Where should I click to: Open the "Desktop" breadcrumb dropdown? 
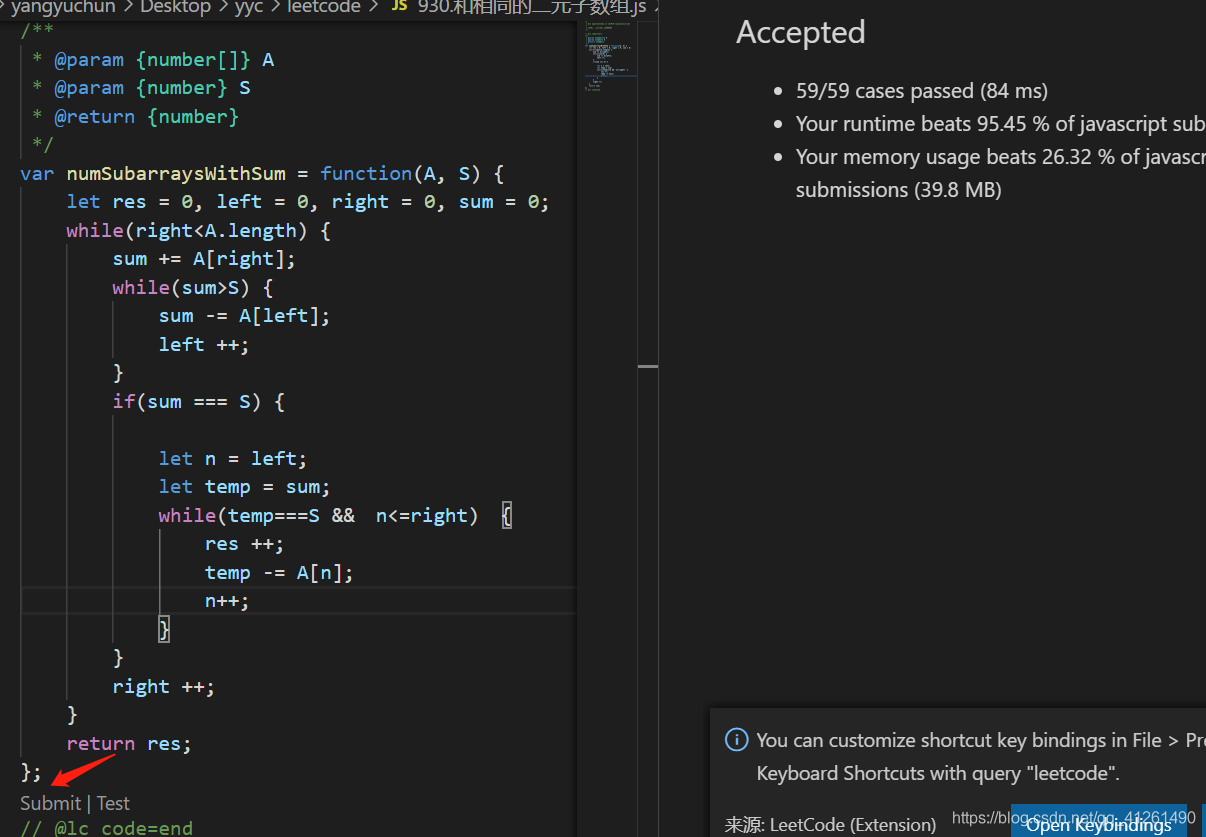tap(175, 8)
